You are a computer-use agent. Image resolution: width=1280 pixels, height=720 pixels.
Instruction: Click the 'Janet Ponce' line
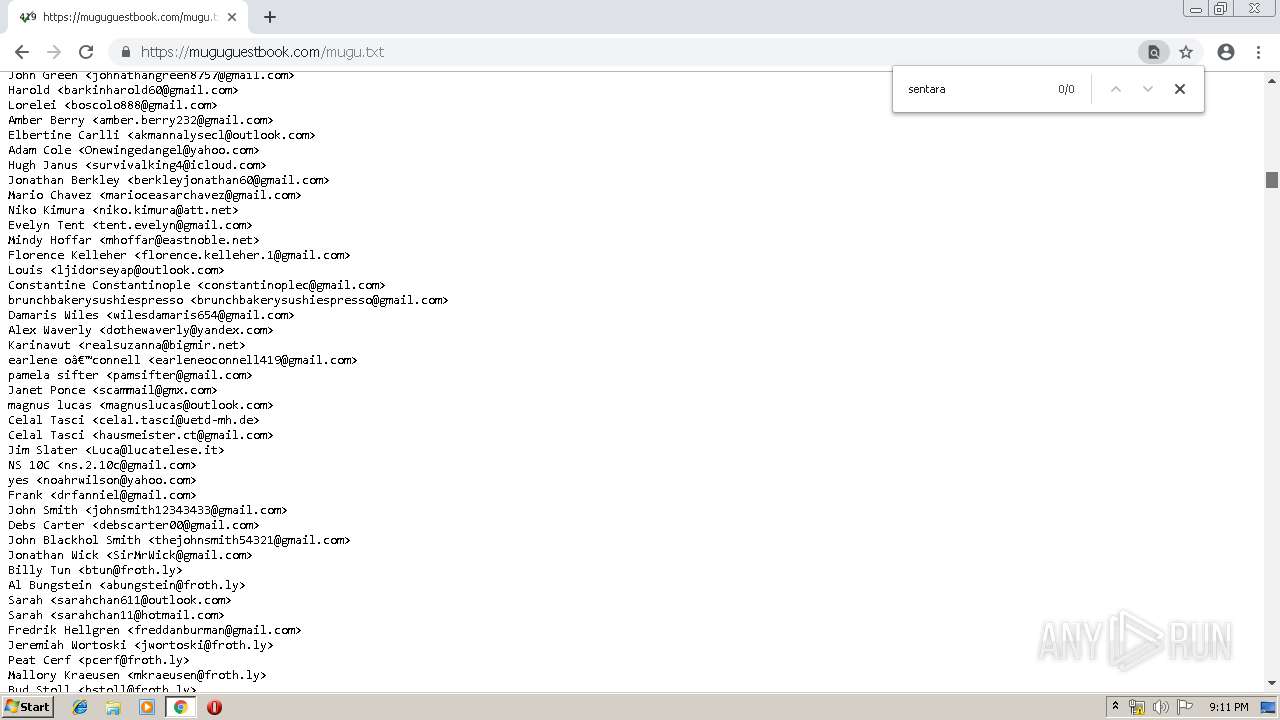click(113, 390)
